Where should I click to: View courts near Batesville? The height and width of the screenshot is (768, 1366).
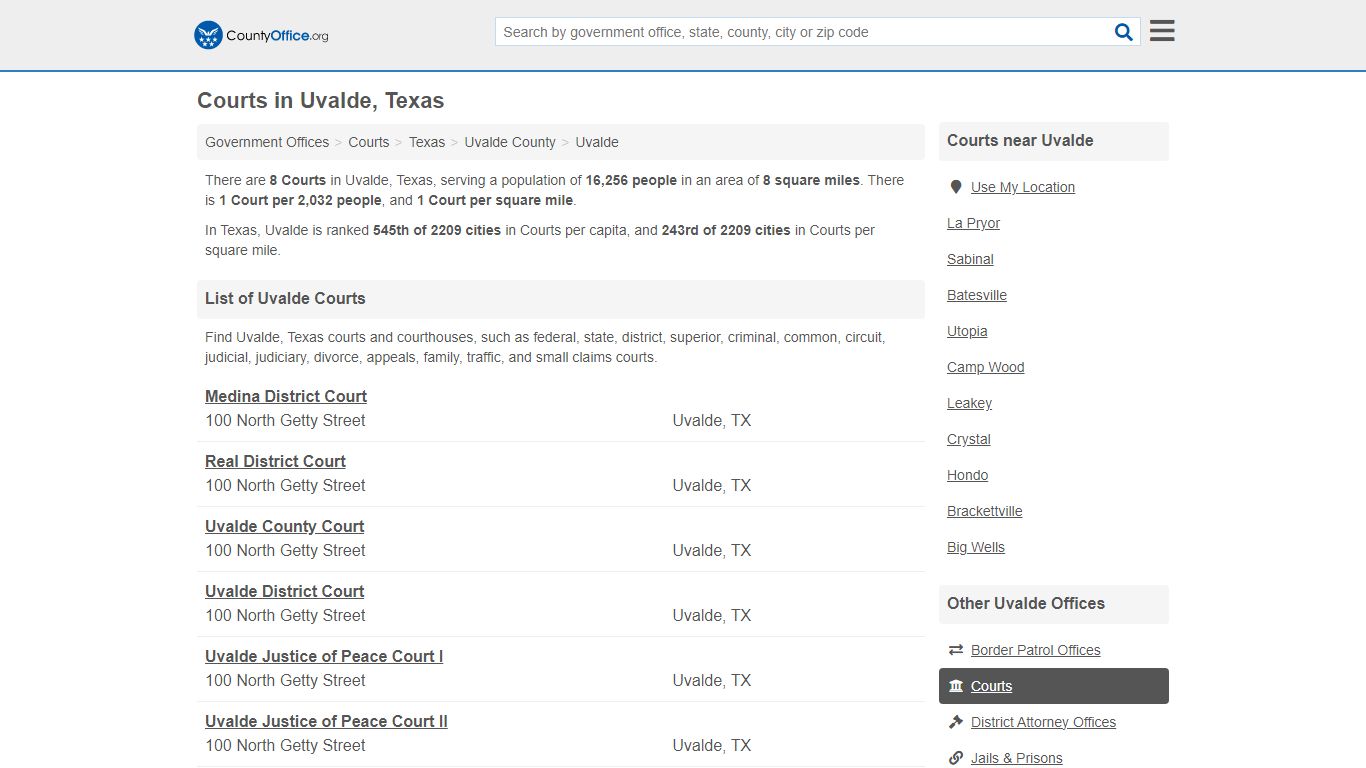click(977, 295)
